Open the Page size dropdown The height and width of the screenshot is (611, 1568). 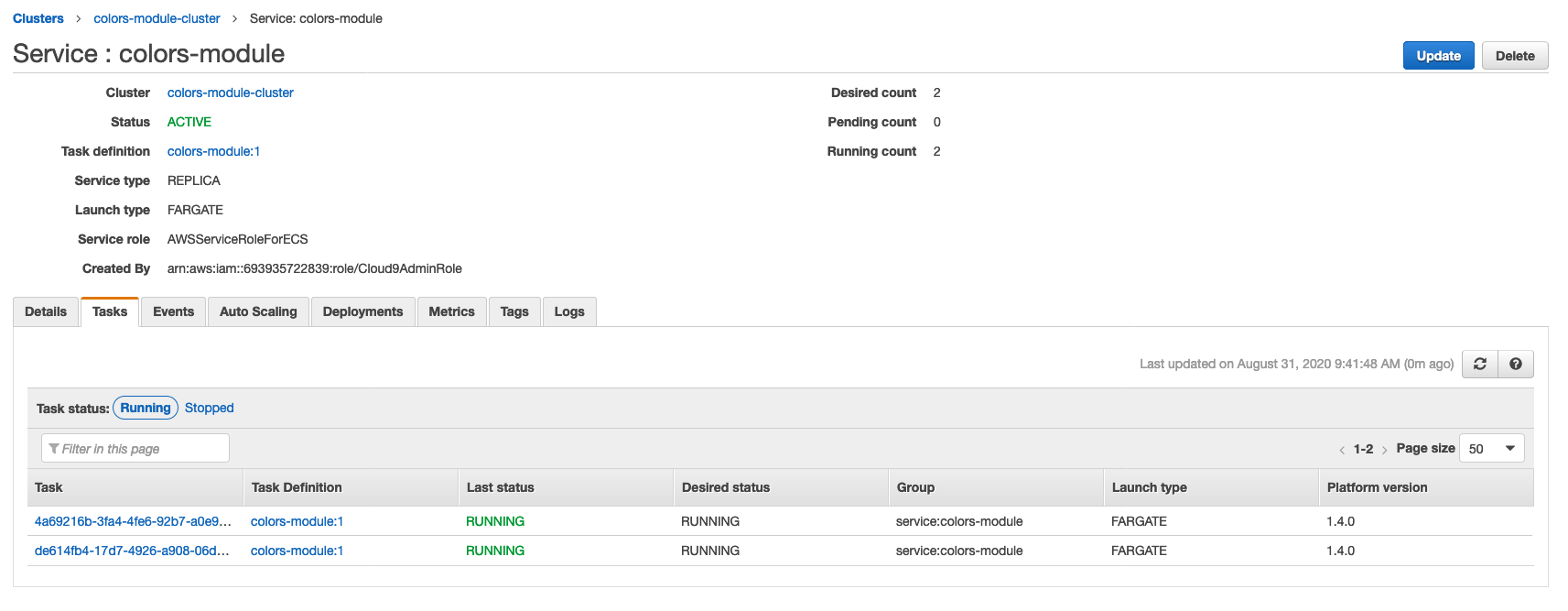1492,448
